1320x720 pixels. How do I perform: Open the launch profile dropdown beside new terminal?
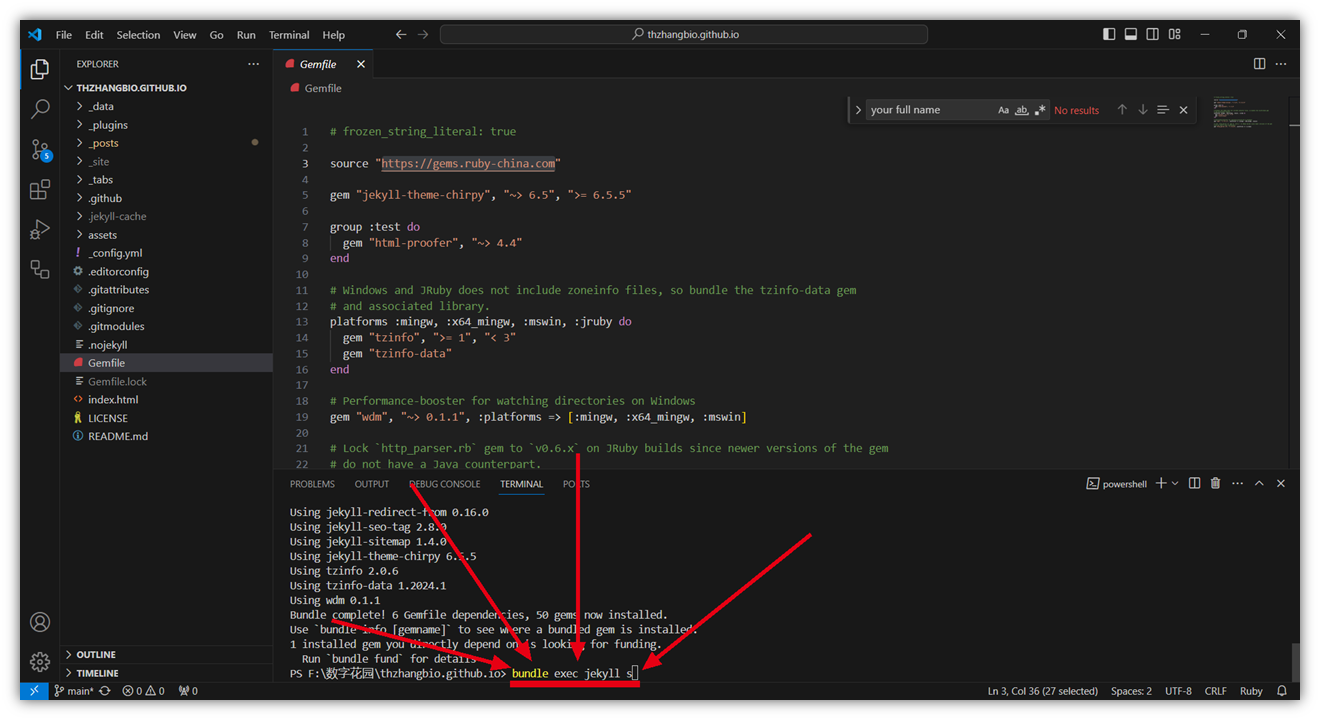pyautogui.click(x=1175, y=484)
